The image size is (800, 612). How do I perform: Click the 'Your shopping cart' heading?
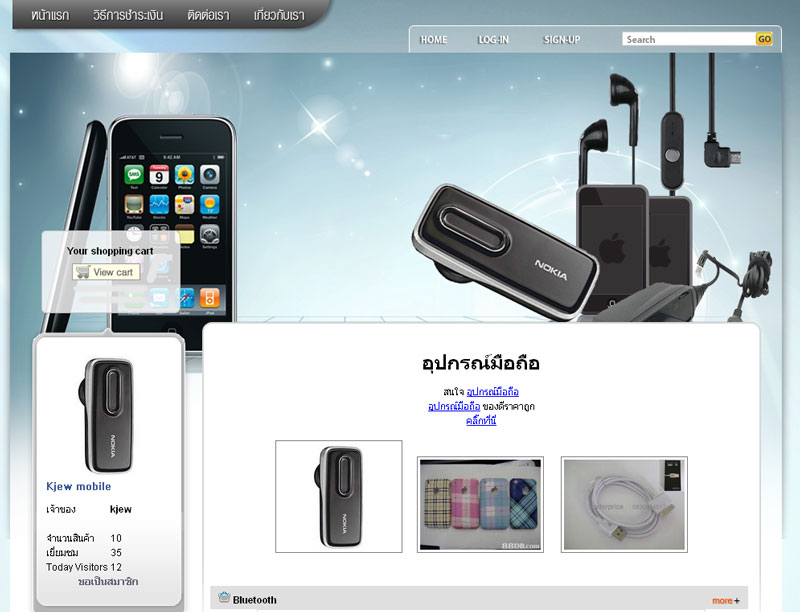[x=110, y=251]
